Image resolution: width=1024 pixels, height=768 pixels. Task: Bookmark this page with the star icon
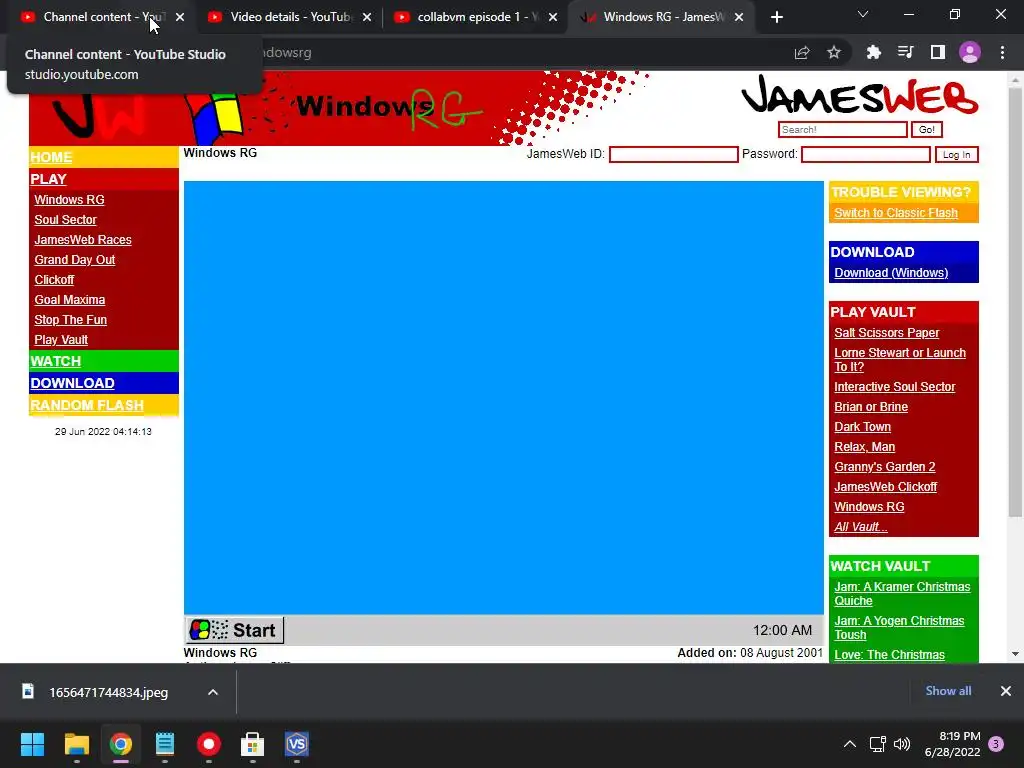(x=834, y=53)
